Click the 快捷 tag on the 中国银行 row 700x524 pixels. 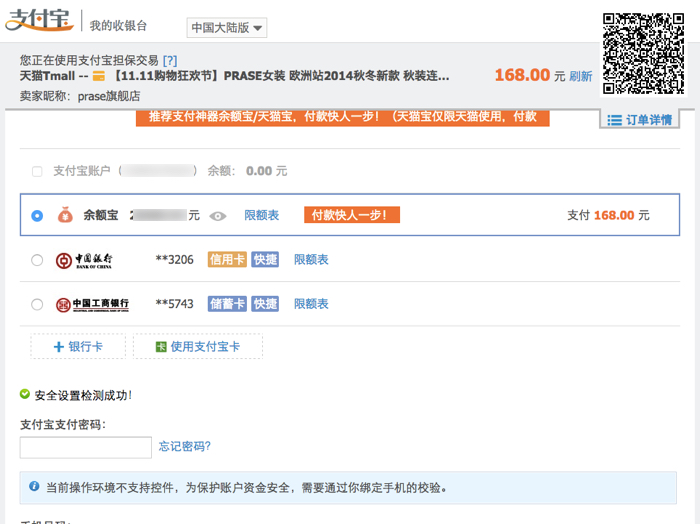tap(265, 259)
